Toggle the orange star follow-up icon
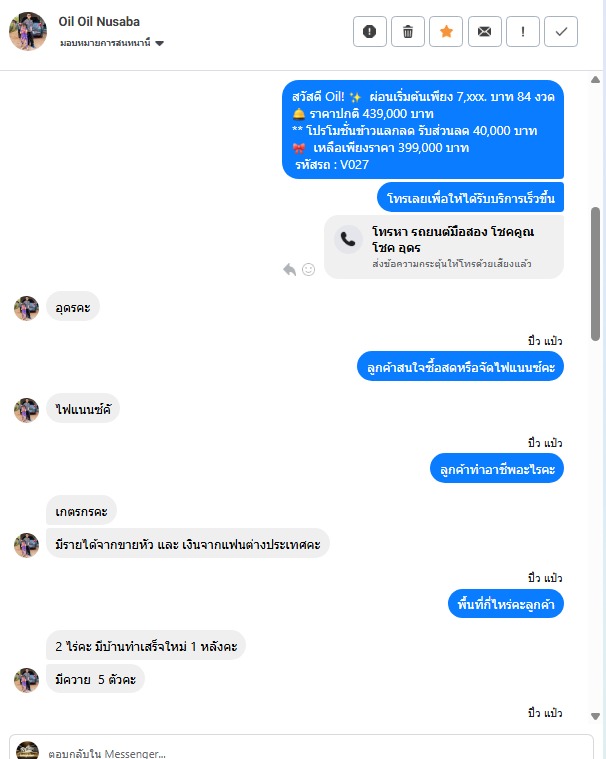Screen dimensions: 606x759 (x=446, y=31)
